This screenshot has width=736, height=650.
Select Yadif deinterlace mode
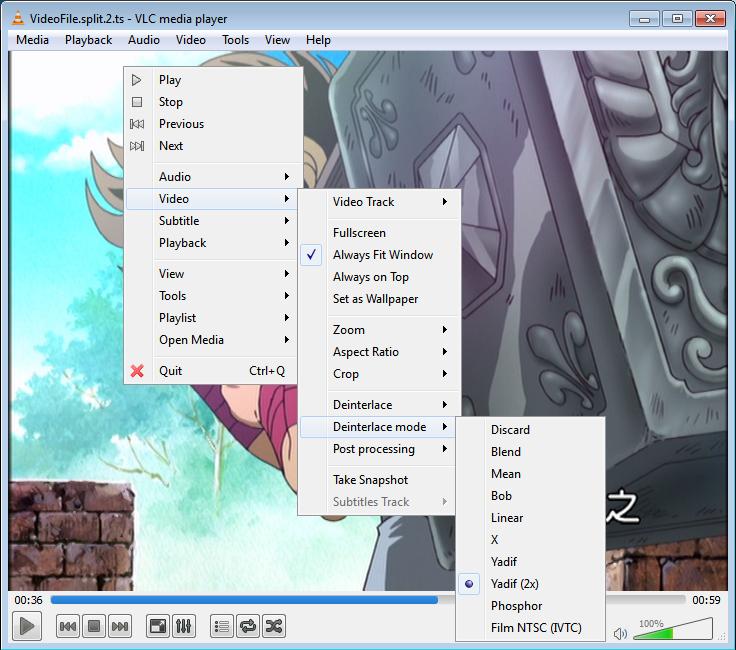click(530, 562)
